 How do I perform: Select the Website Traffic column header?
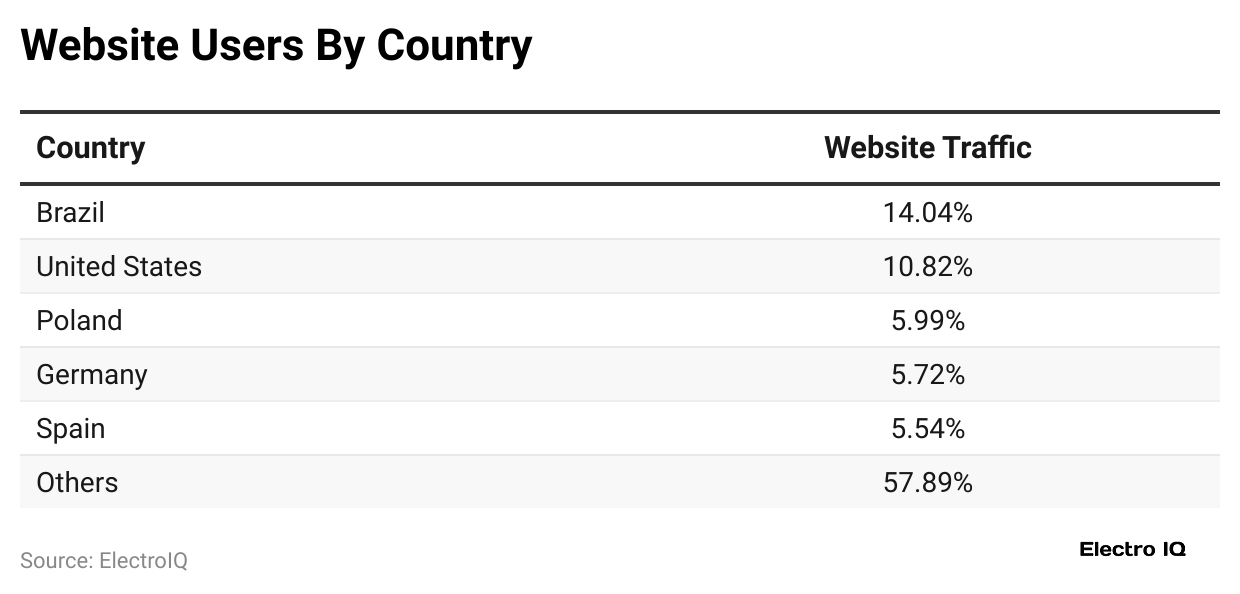point(927,148)
